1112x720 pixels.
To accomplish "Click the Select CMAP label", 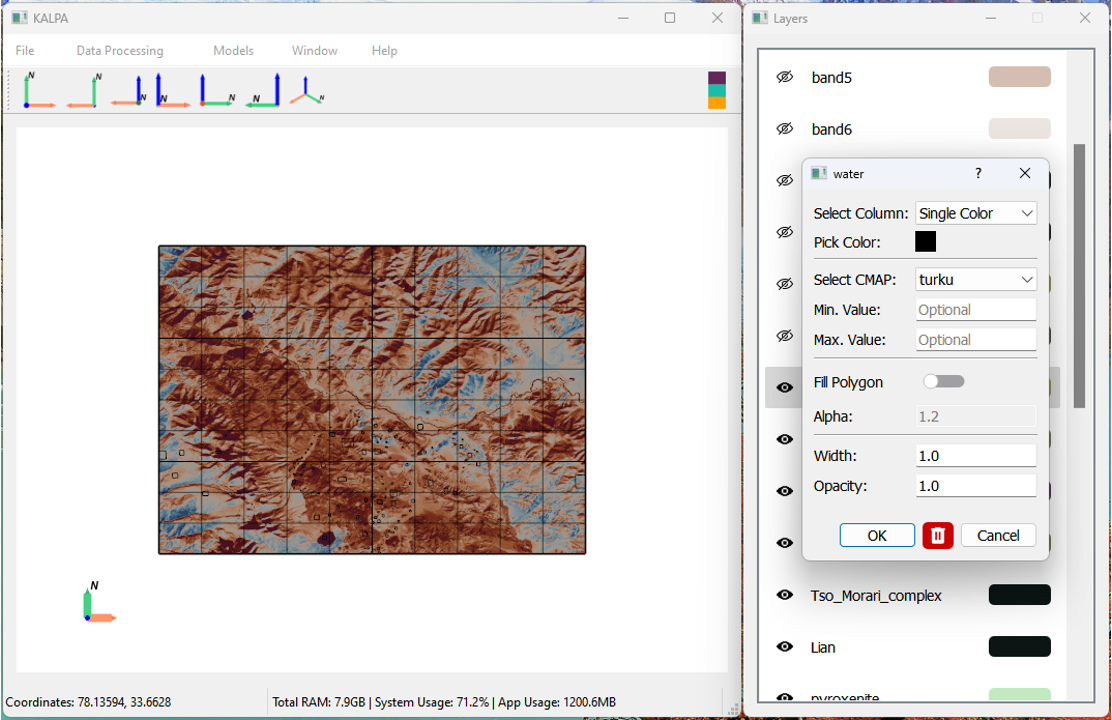I will click(855, 279).
